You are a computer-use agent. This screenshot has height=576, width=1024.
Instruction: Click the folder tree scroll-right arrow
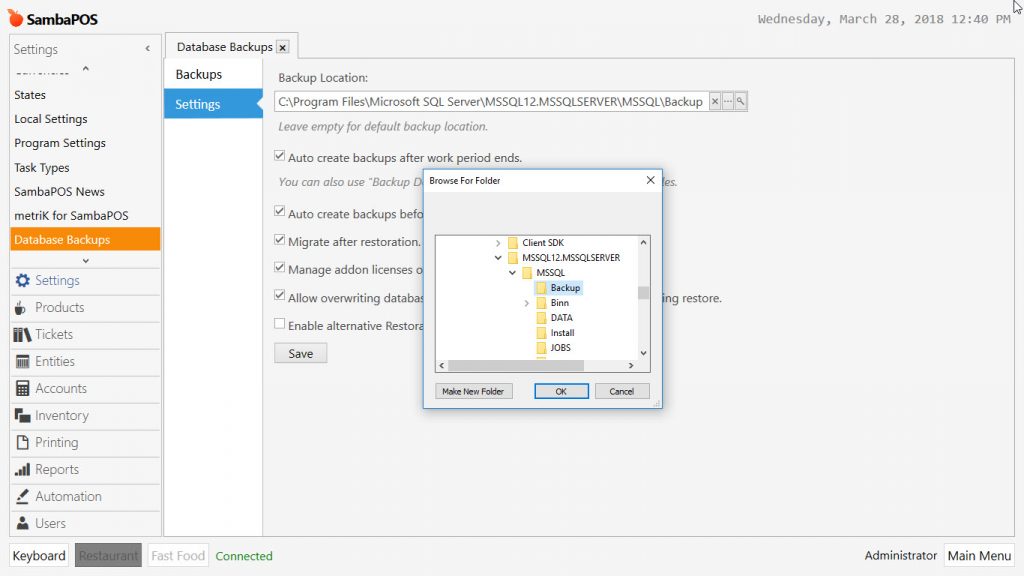[631, 366]
